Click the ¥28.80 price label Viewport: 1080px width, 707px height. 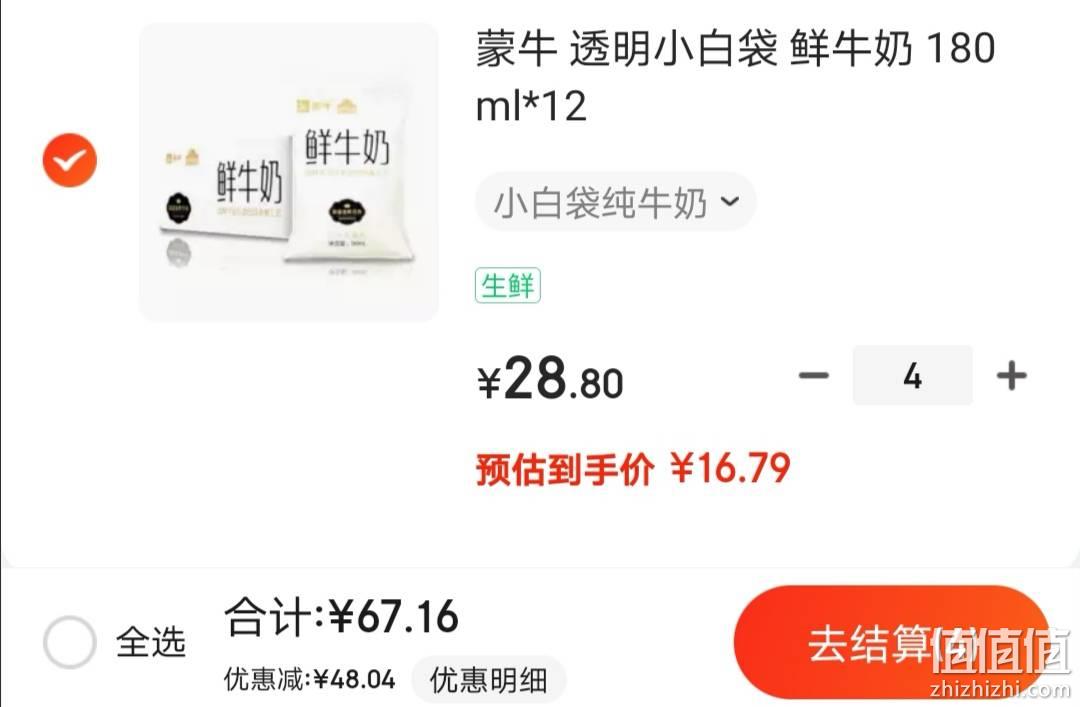point(550,378)
